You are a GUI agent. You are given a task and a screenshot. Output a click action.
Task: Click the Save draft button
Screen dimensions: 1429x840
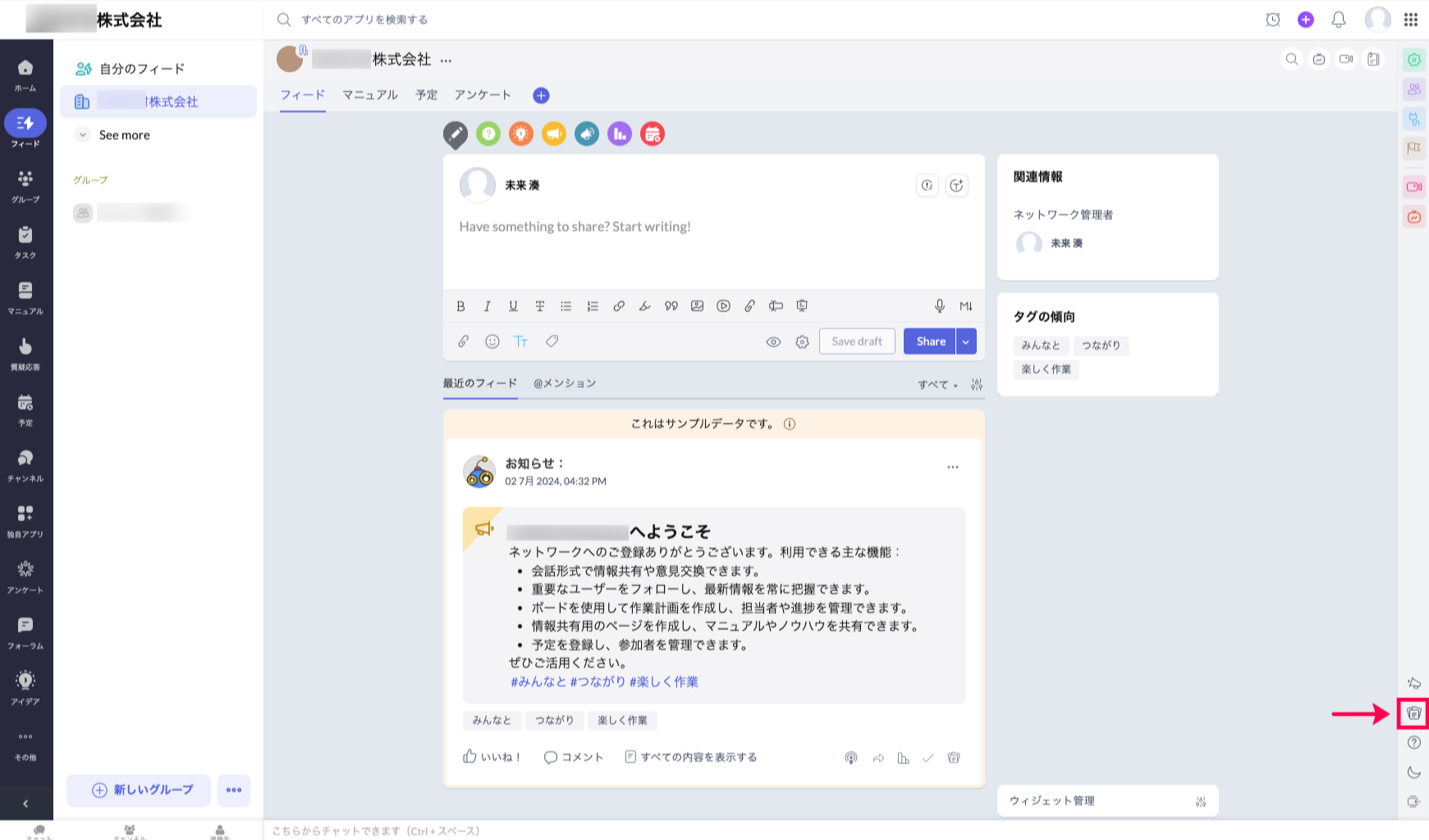click(857, 342)
